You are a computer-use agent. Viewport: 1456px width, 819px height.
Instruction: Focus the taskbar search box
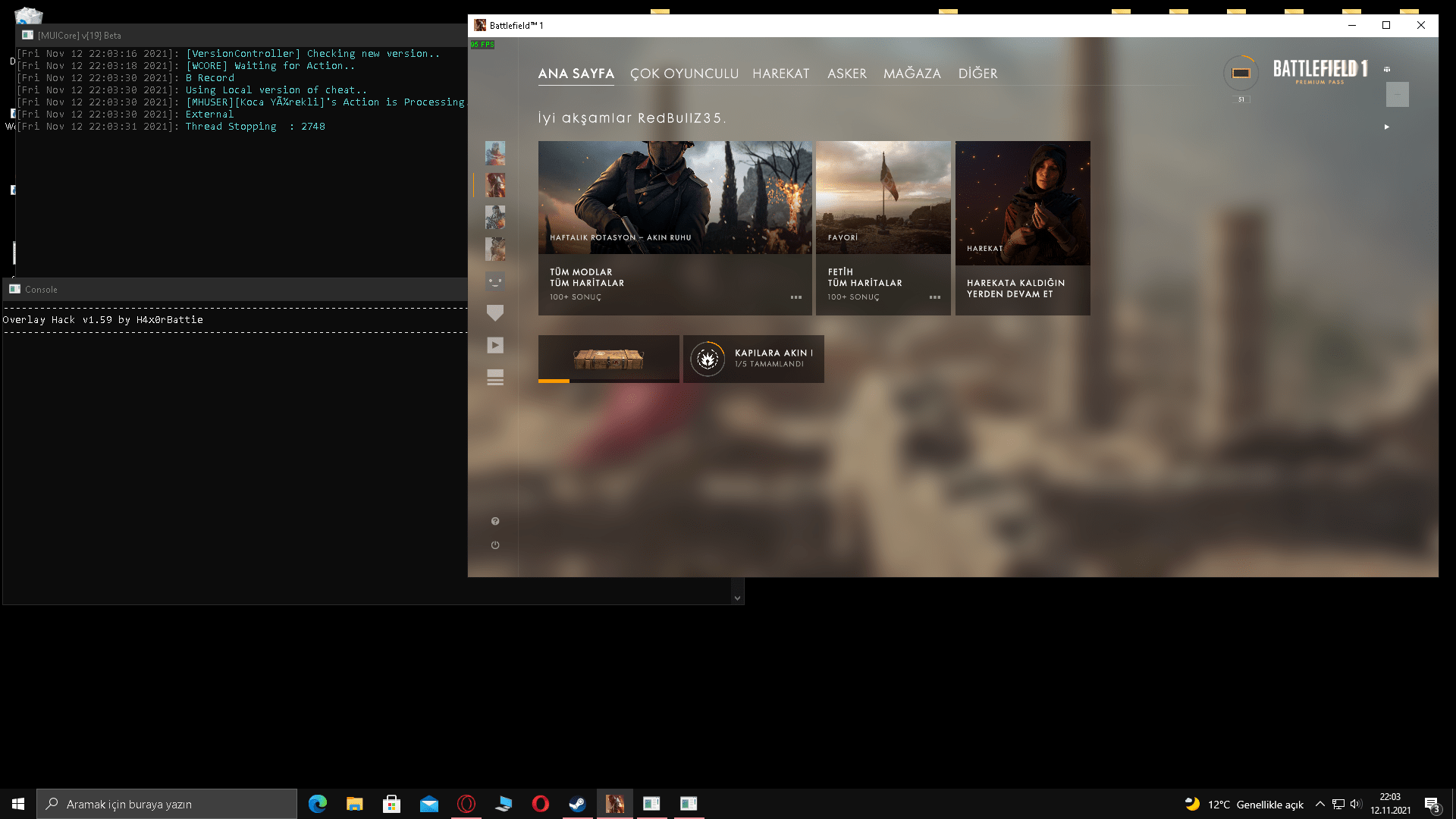pos(167,804)
